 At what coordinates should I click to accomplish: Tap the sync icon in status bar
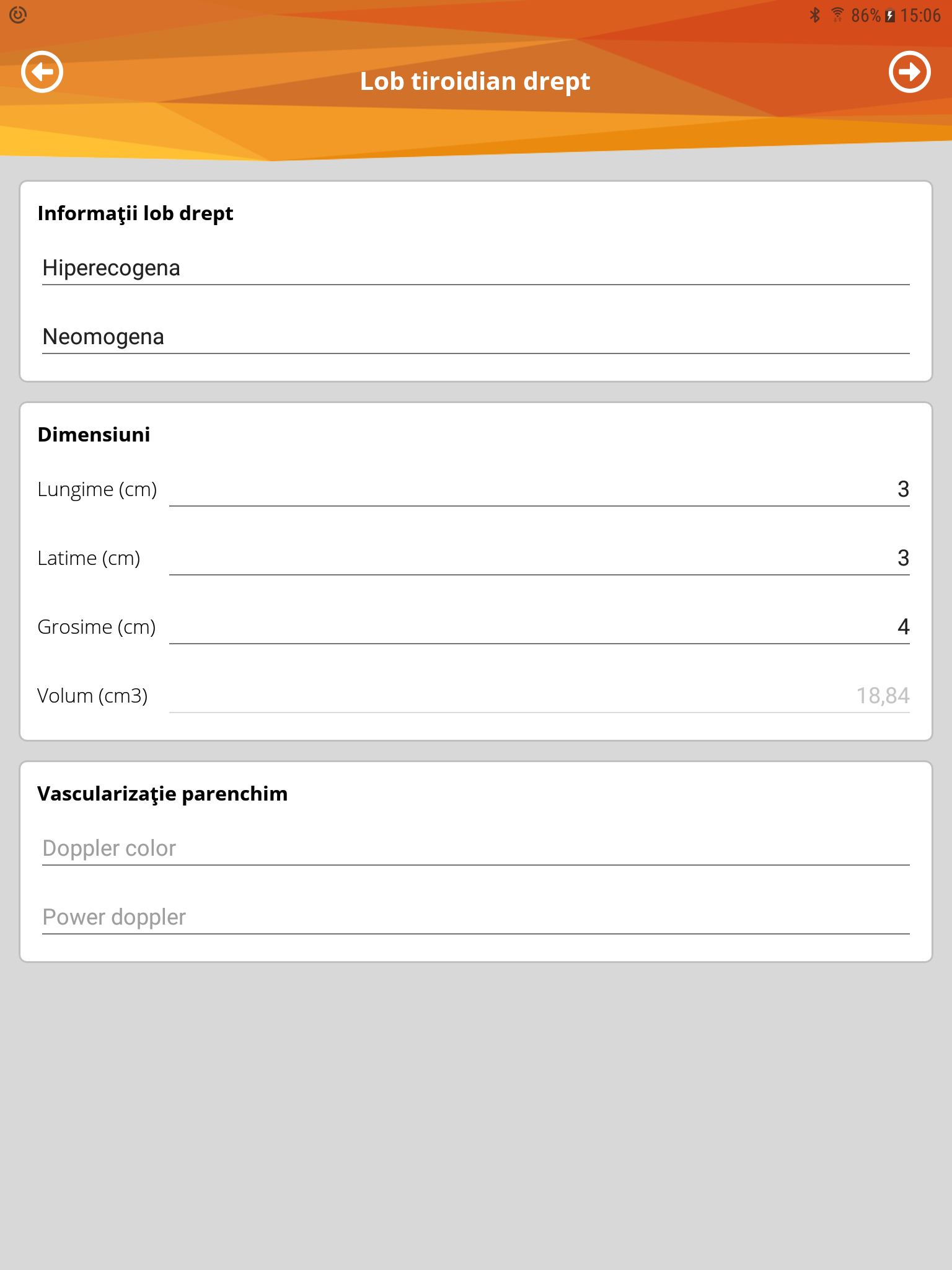[18, 15]
